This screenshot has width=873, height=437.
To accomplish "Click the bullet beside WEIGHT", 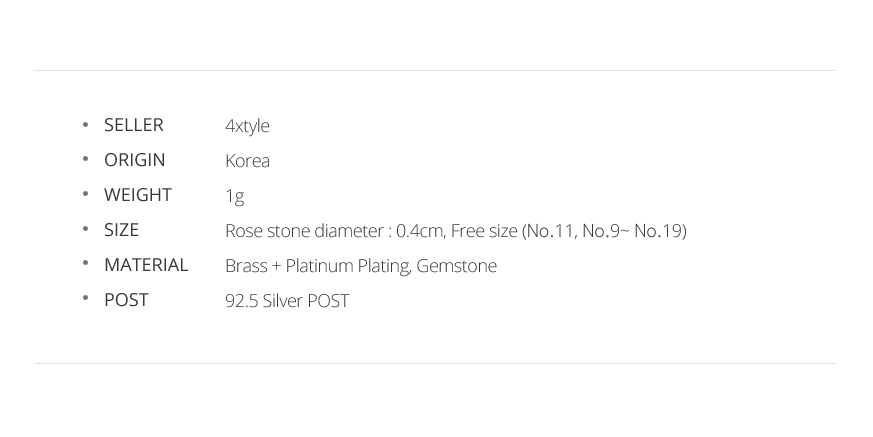I will pyautogui.click(x=86, y=195).
